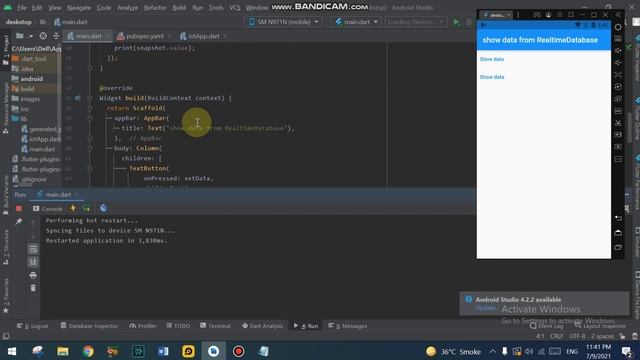Click the Flutter hot restart icon

coord(86,208)
